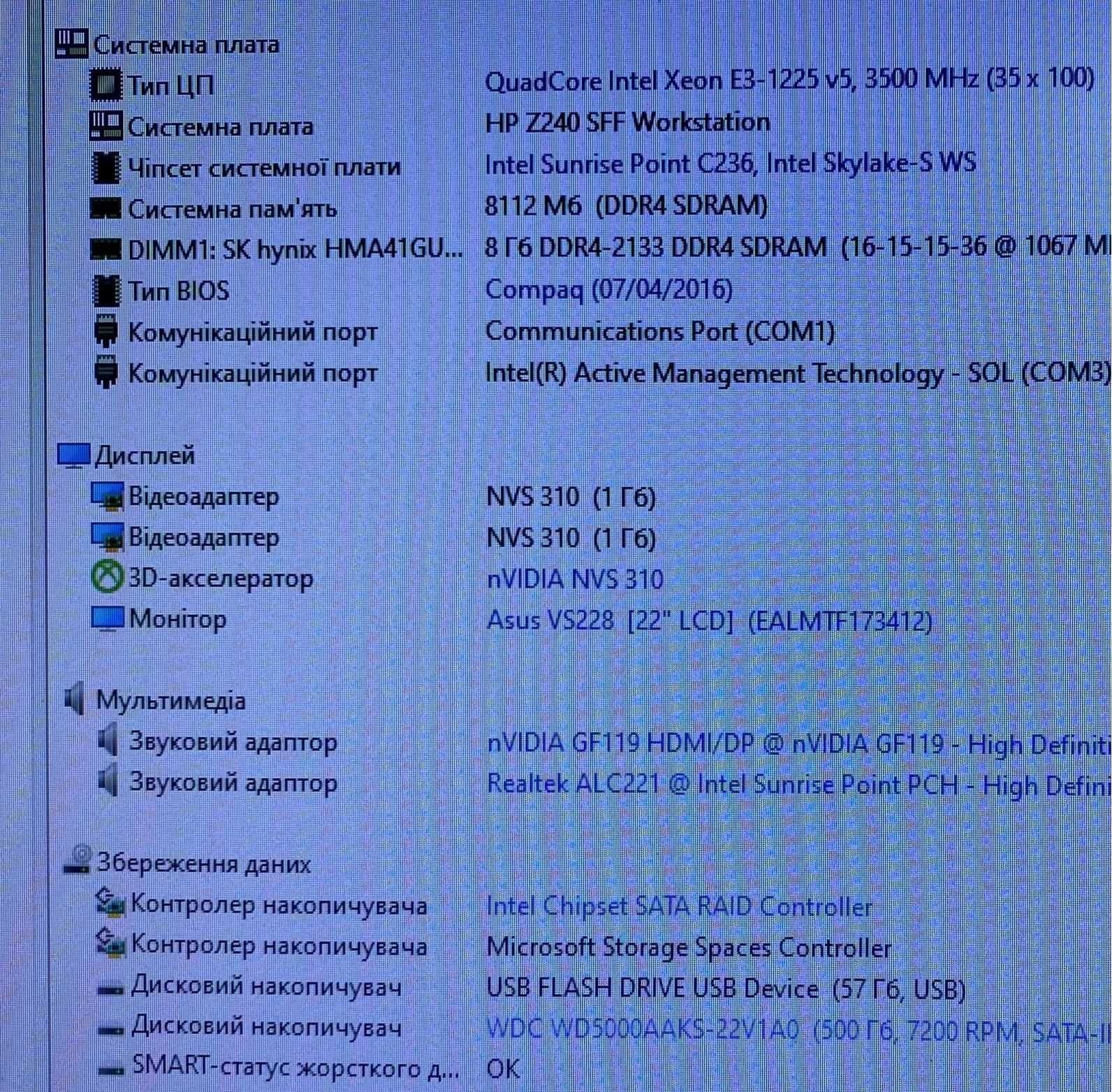Viewport: 1112px width, 1092px height.
Task: Select the Мультимедіа section header text
Action: 170,701
